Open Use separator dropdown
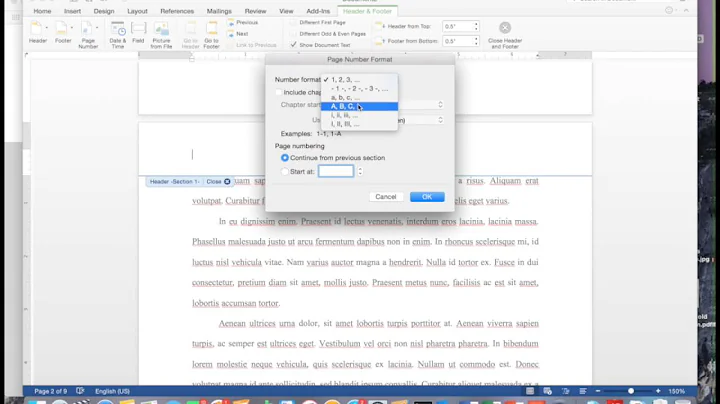This screenshot has height=404, width=720. (x=440, y=120)
